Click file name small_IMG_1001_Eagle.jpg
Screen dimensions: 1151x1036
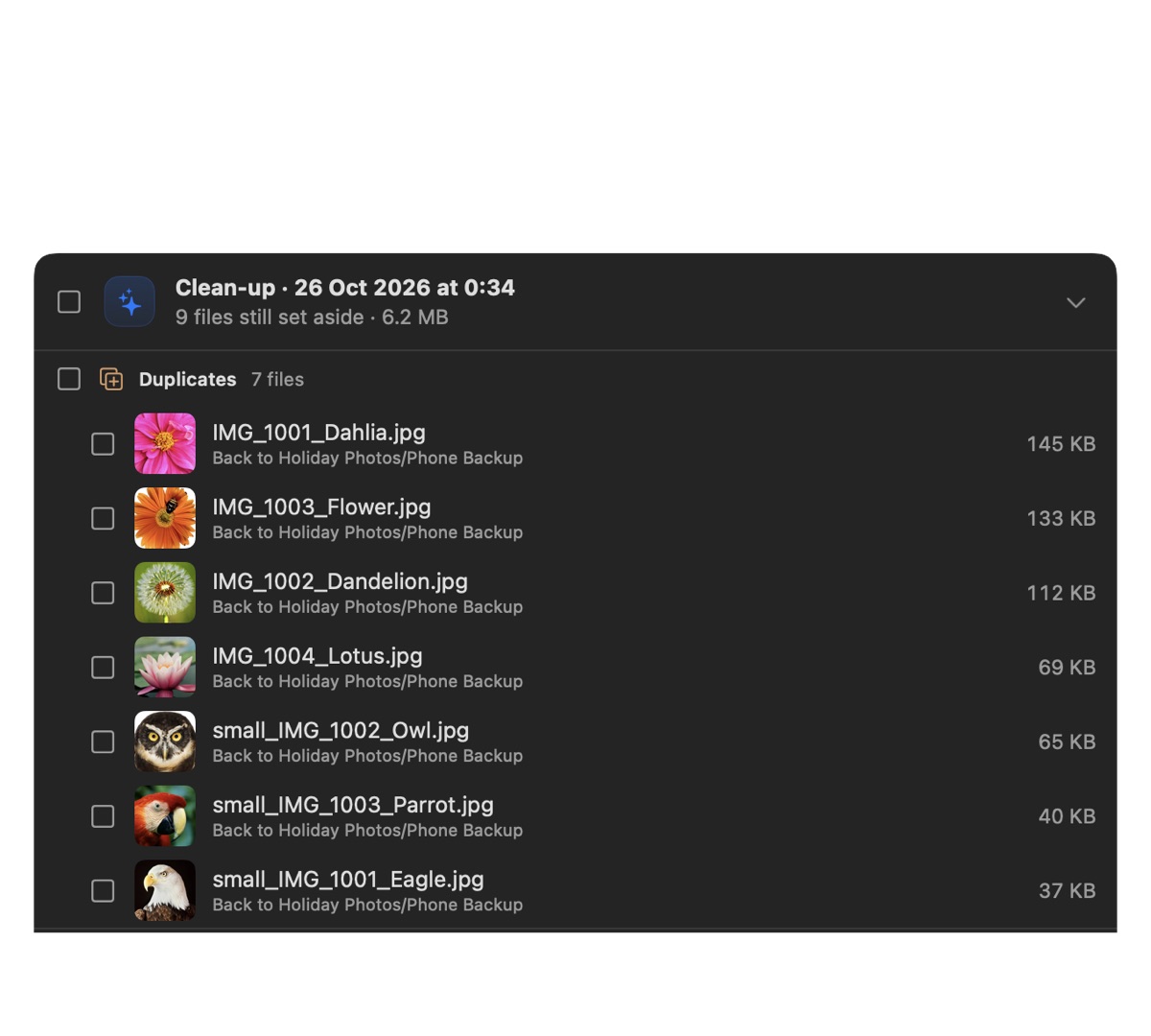pyautogui.click(x=348, y=880)
